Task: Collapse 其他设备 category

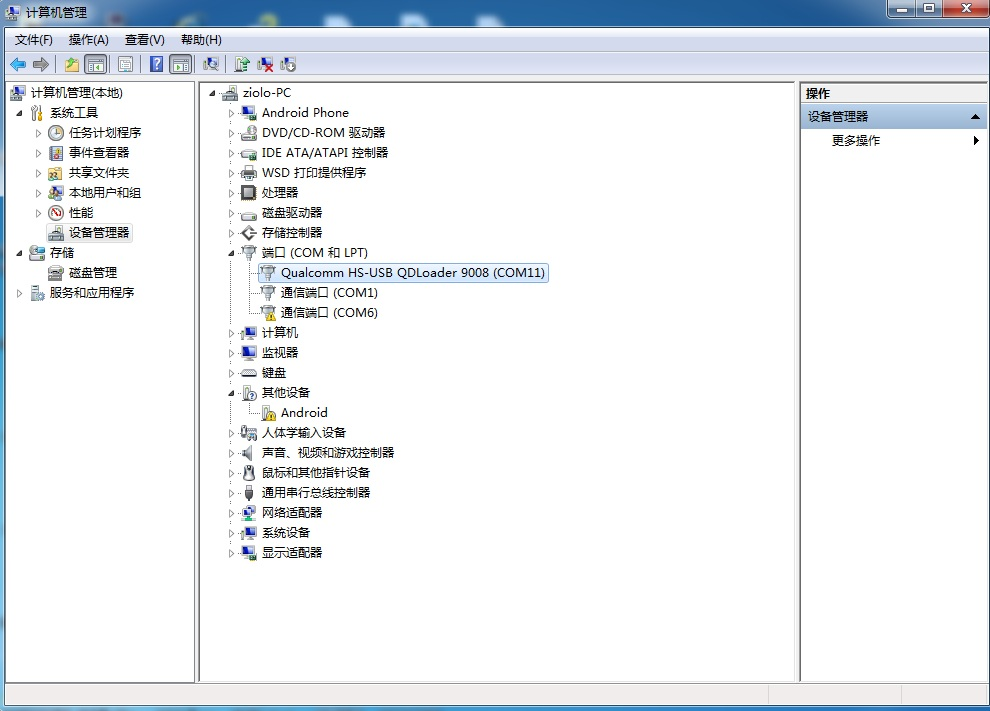Action: click(x=231, y=393)
